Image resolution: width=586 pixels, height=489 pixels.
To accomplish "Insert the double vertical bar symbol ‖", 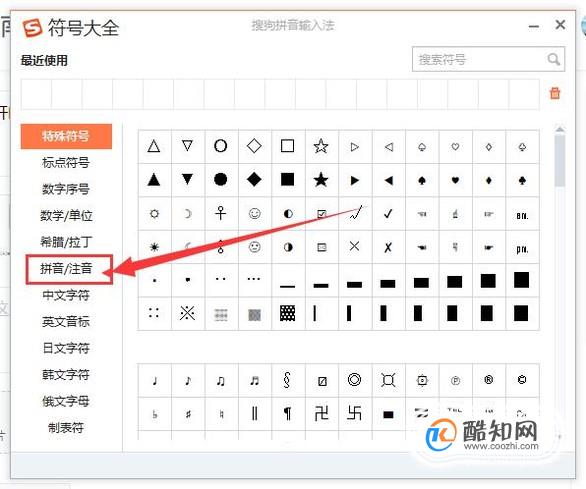I will (255, 413).
